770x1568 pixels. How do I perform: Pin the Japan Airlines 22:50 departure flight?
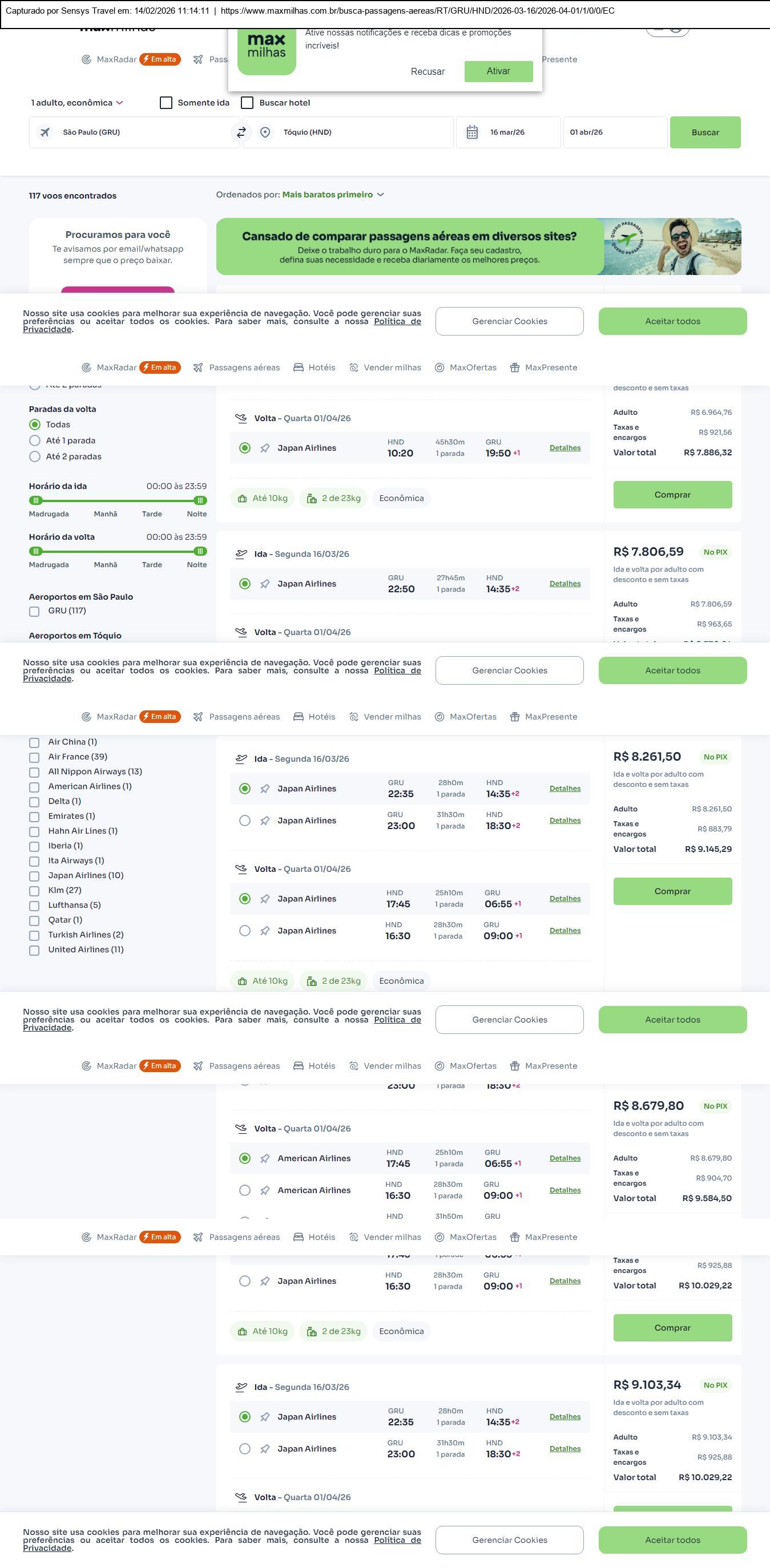click(x=265, y=584)
